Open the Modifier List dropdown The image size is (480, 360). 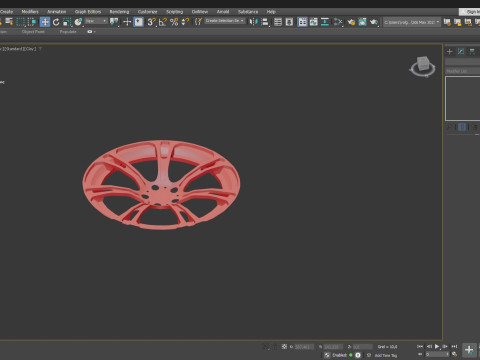coord(463,71)
